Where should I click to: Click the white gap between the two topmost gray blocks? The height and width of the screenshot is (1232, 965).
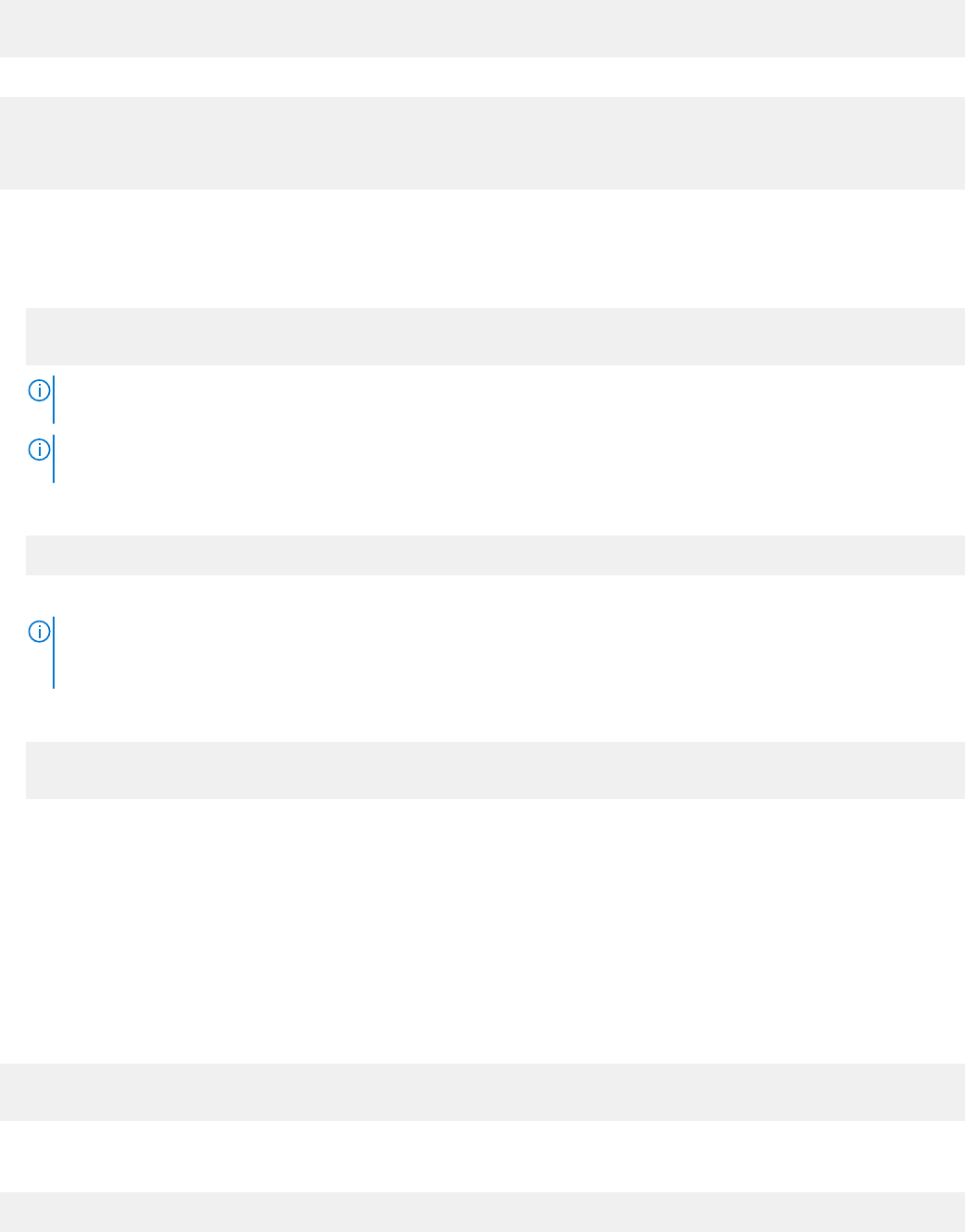coord(482,78)
